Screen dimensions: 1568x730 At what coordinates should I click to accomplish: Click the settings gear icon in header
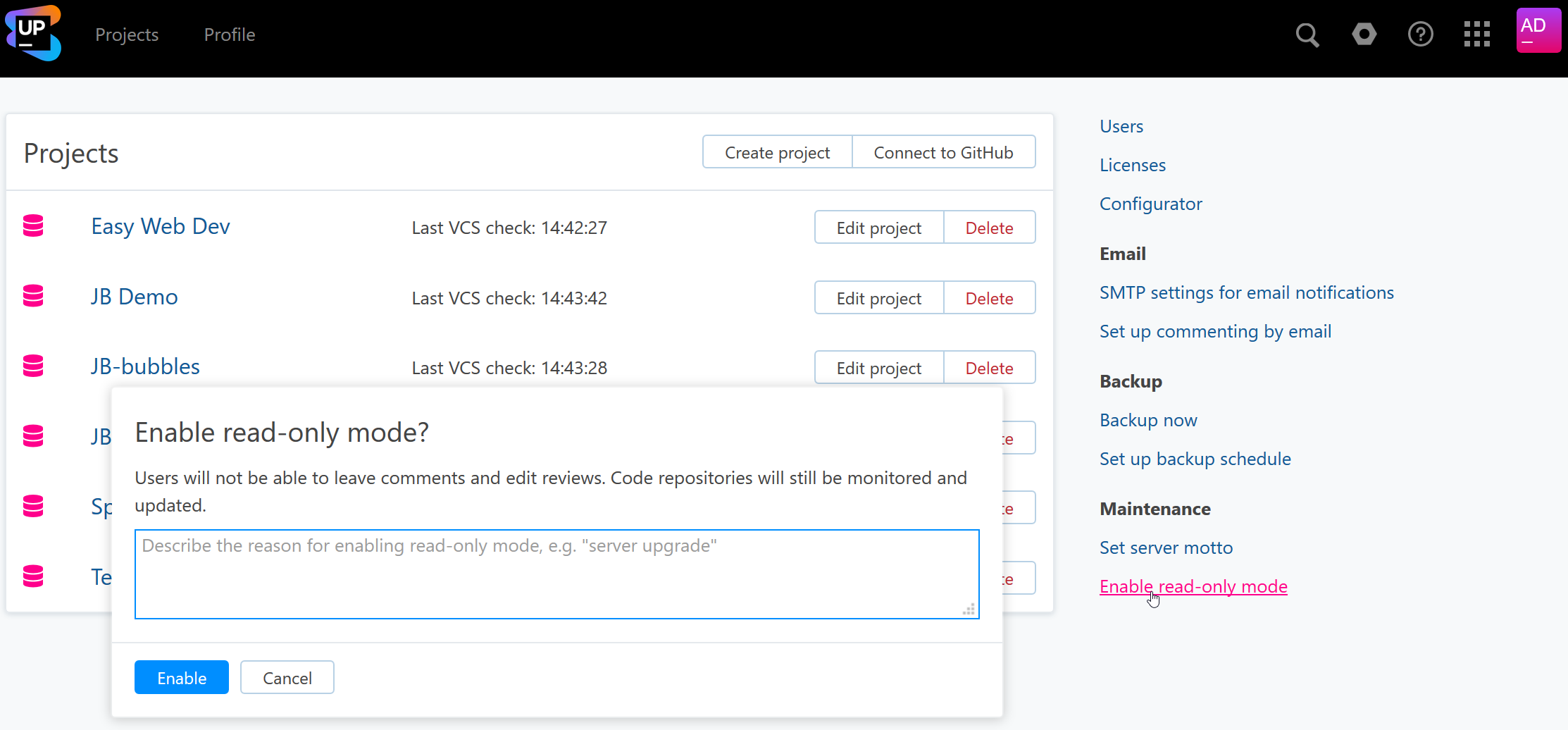[1364, 33]
